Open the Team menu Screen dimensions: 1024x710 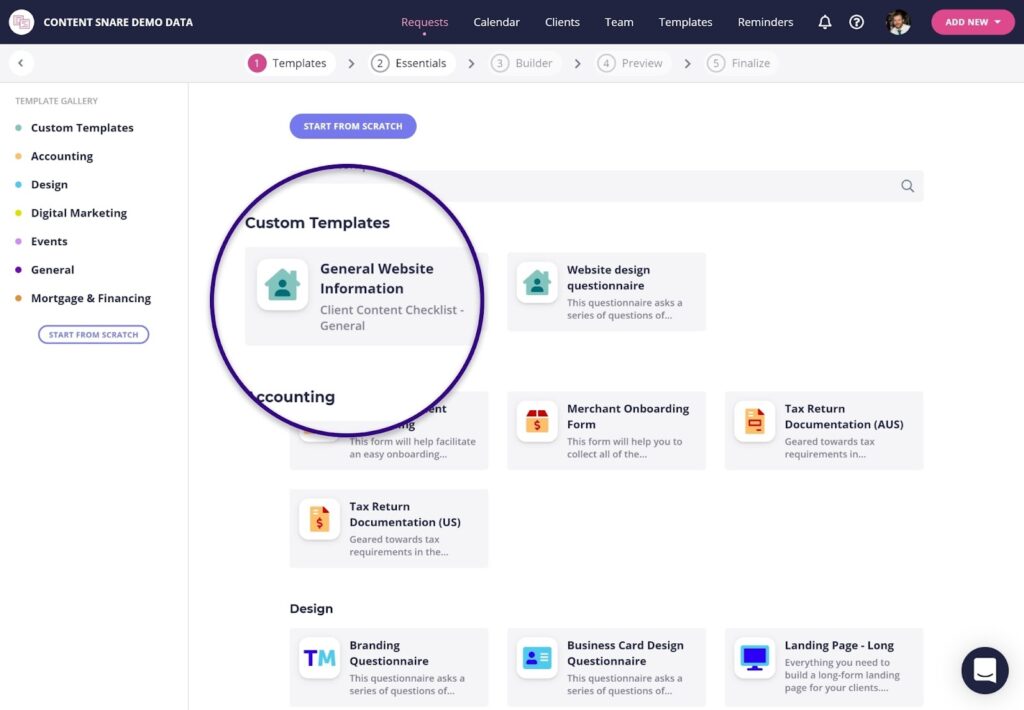[619, 22]
